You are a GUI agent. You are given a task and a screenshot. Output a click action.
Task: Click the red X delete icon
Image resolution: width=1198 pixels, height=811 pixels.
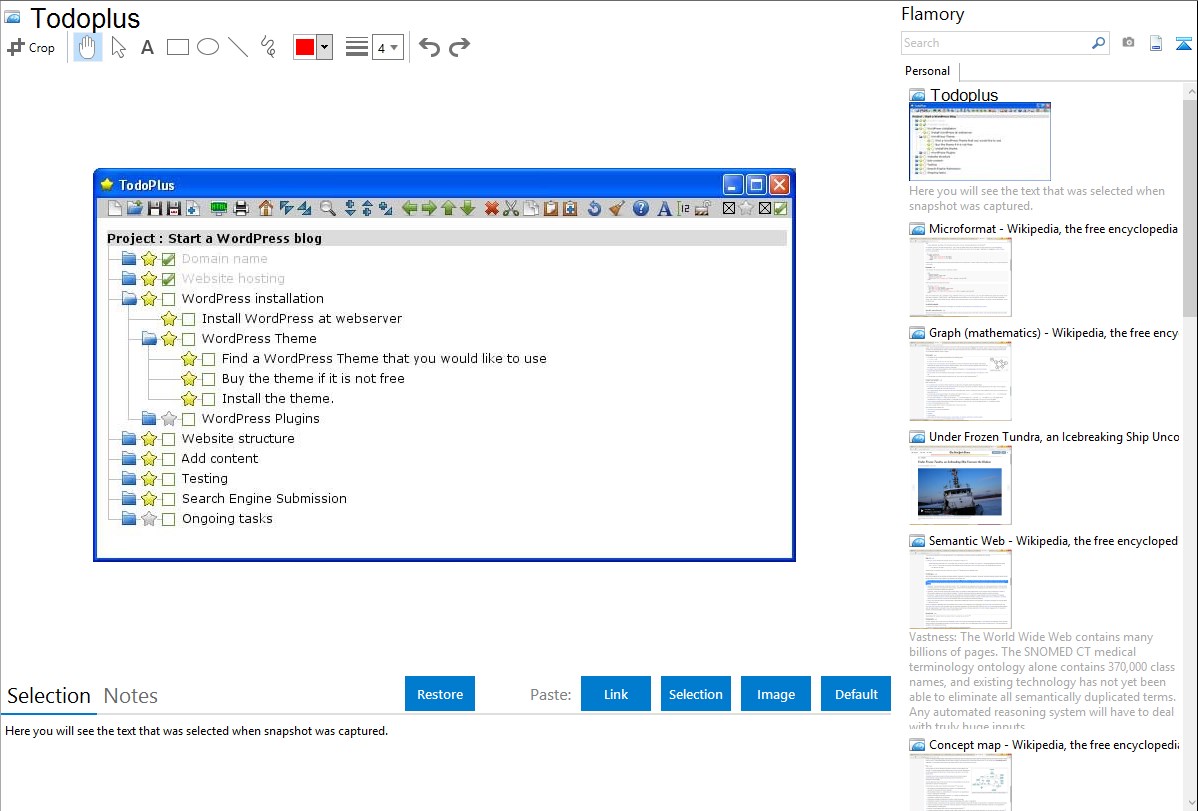pos(492,208)
